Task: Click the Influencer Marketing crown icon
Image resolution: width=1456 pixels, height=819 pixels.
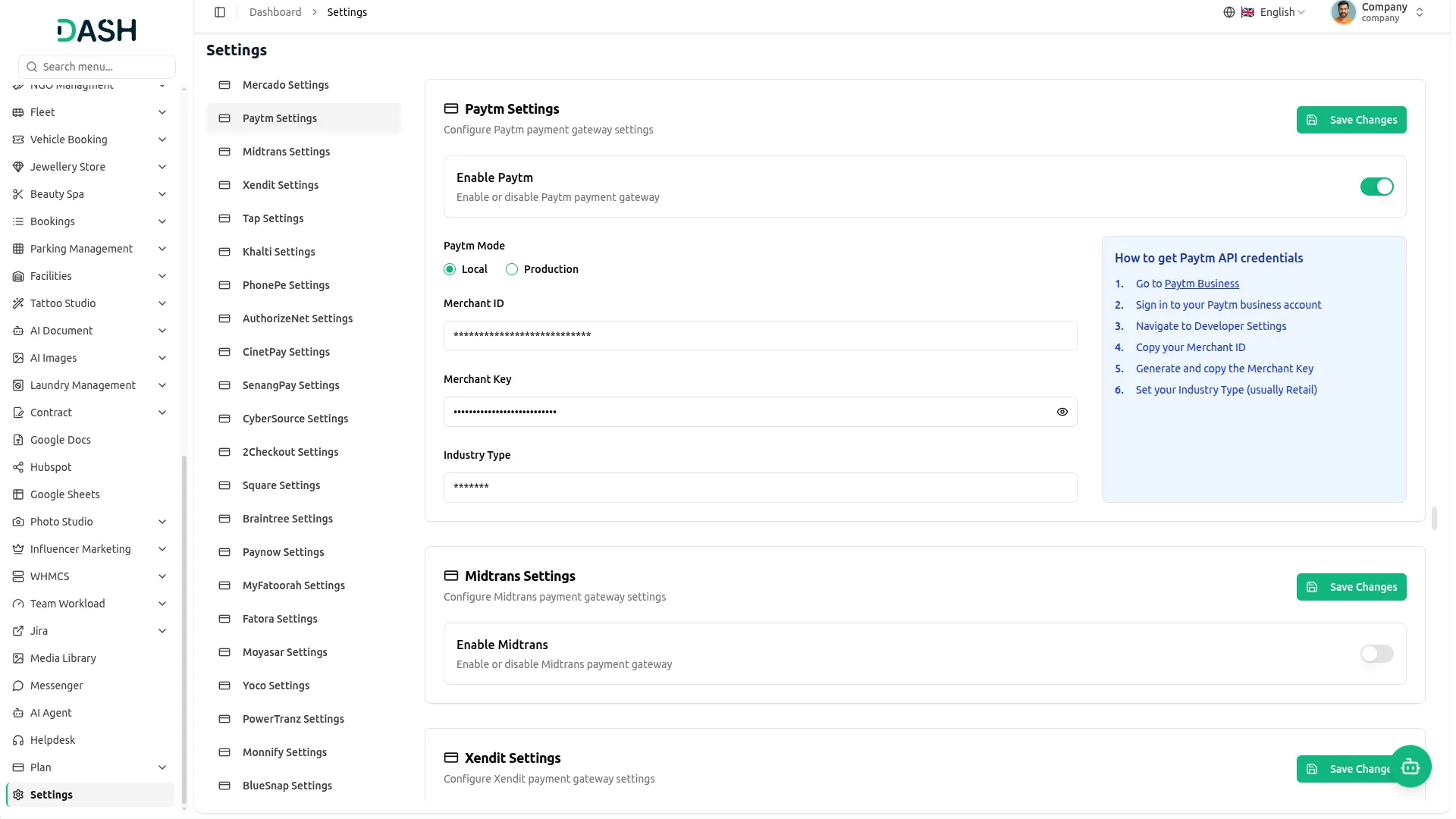Action: (x=18, y=549)
